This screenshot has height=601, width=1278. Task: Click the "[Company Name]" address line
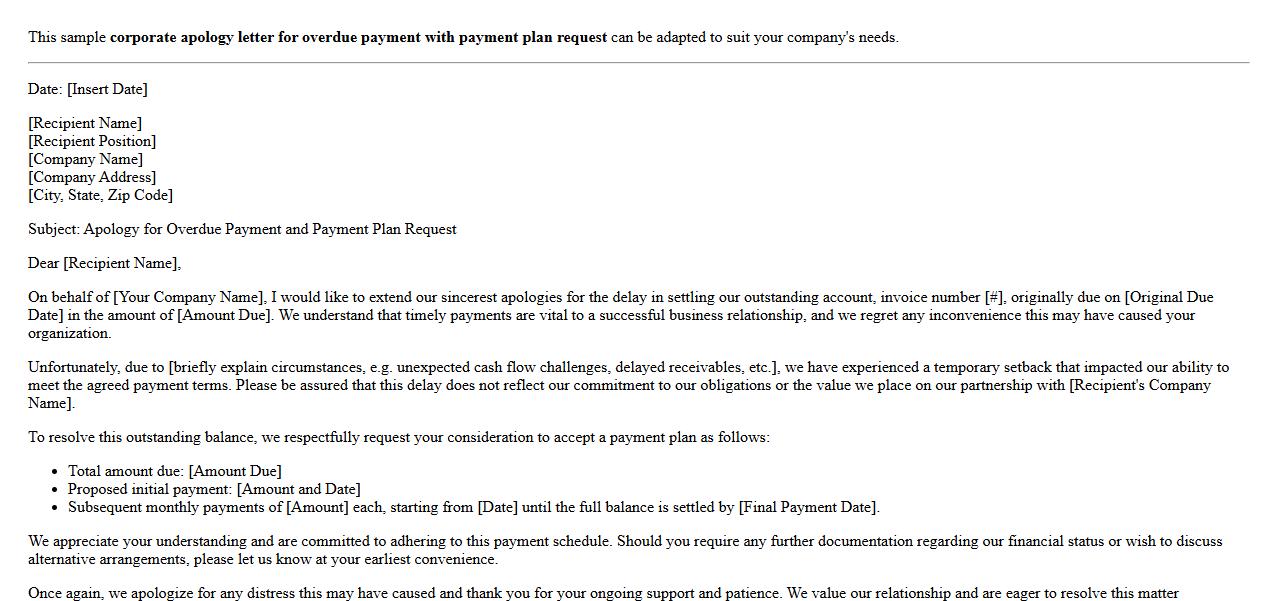pyautogui.click(x=86, y=159)
